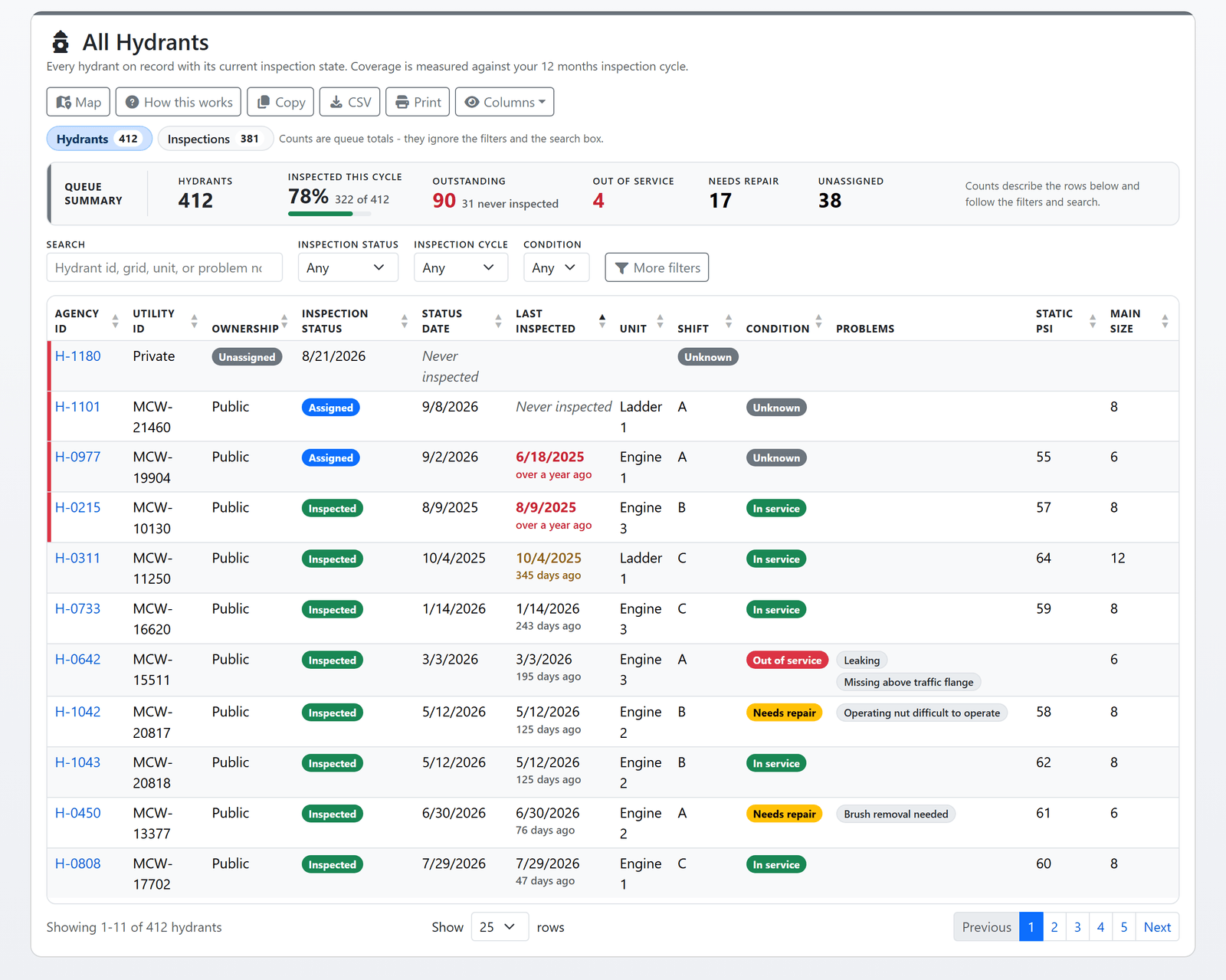Click Brush removal needed tag
Screen dimensions: 1226x980
click(896, 814)
